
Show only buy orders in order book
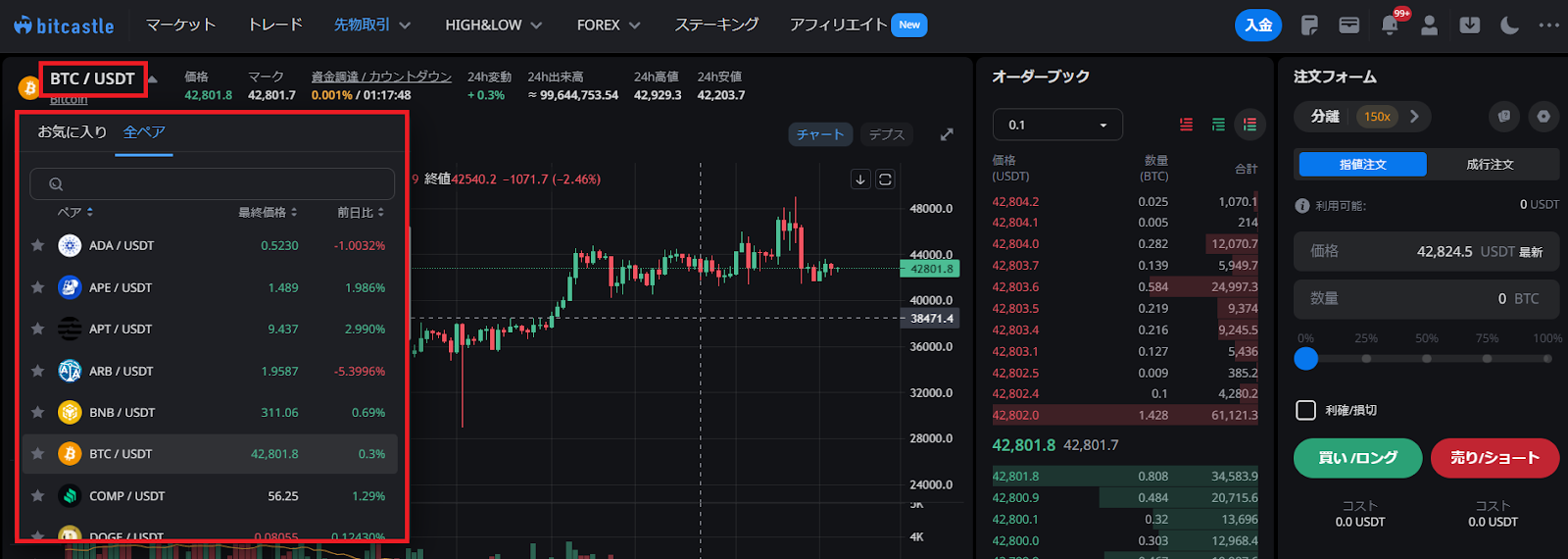[1218, 125]
